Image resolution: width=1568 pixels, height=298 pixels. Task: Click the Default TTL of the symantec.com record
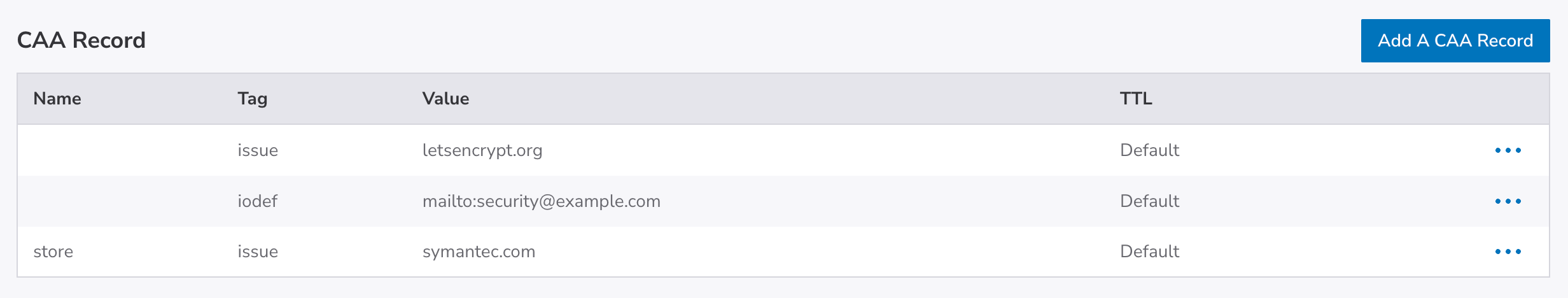1149,252
